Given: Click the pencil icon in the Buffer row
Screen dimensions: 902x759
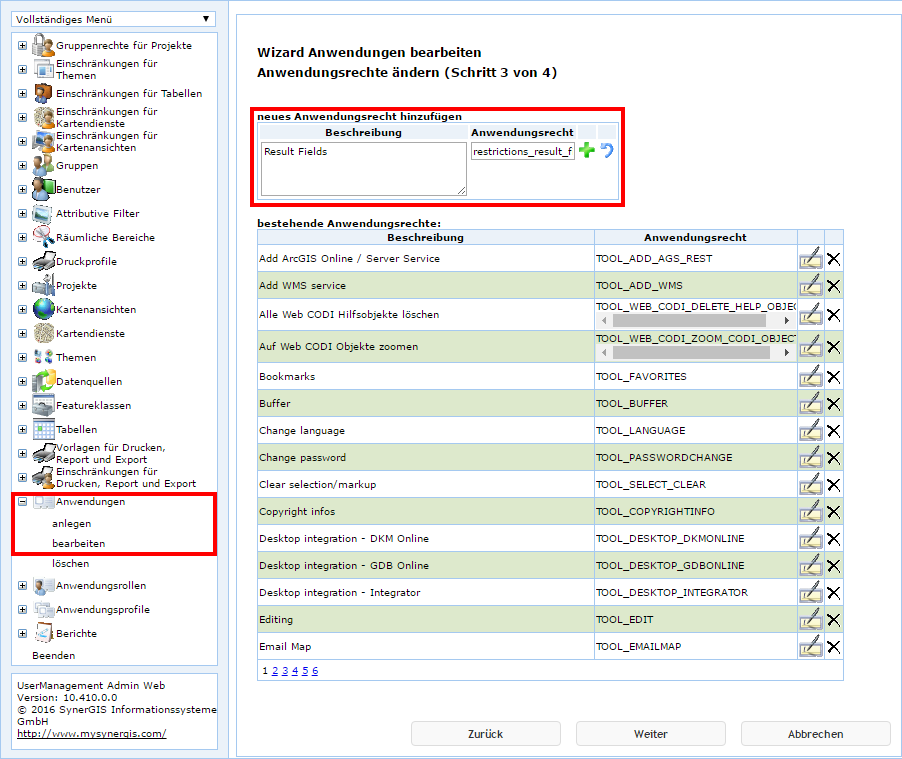Looking at the screenshot, I should click(811, 403).
